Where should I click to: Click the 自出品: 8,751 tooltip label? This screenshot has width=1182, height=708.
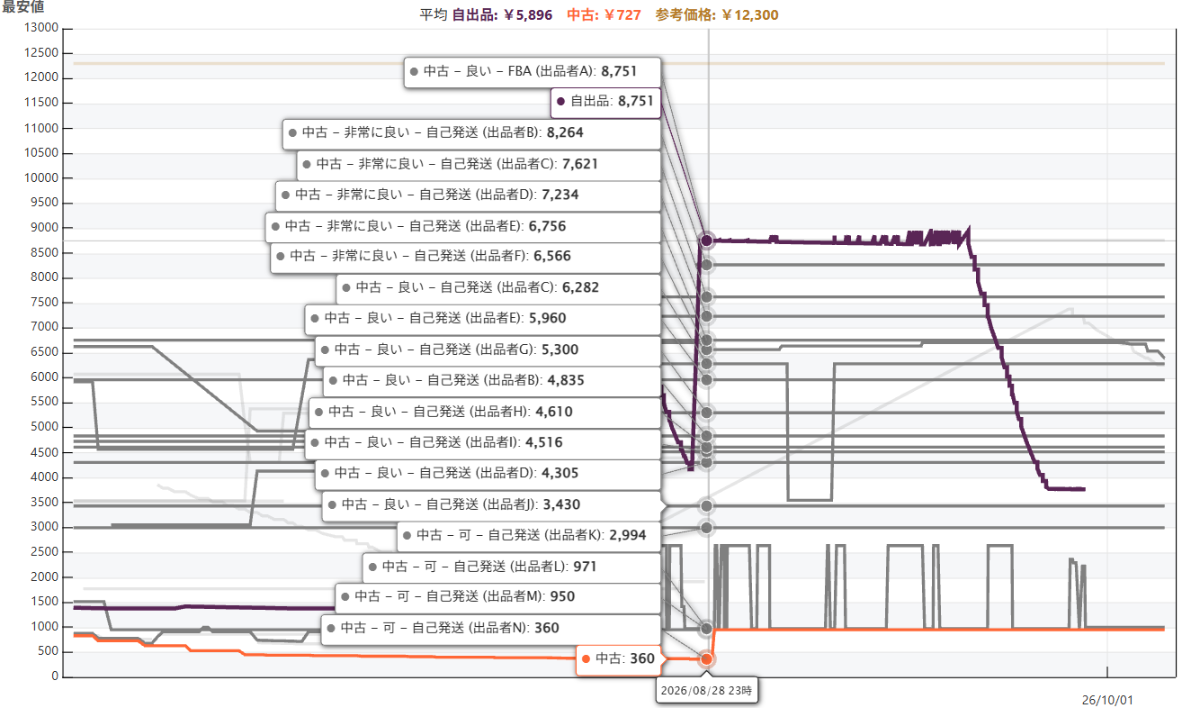point(605,102)
